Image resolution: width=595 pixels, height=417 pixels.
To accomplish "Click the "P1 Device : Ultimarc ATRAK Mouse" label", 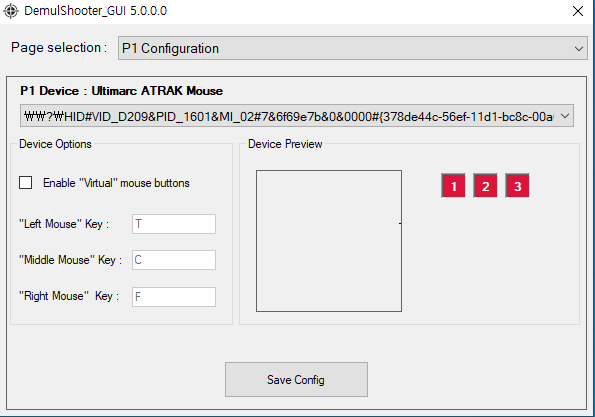I will 121,91.
